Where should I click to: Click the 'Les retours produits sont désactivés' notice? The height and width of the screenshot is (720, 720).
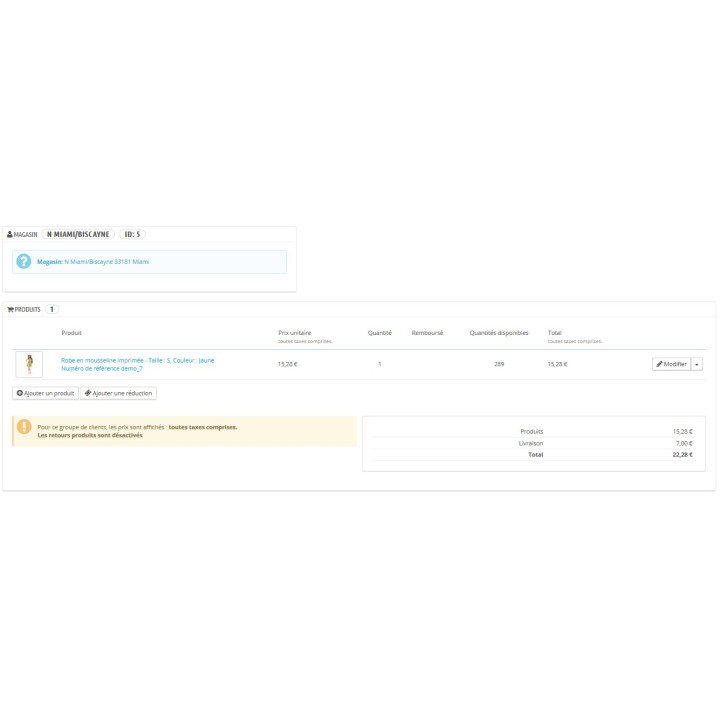click(x=90, y=435)
